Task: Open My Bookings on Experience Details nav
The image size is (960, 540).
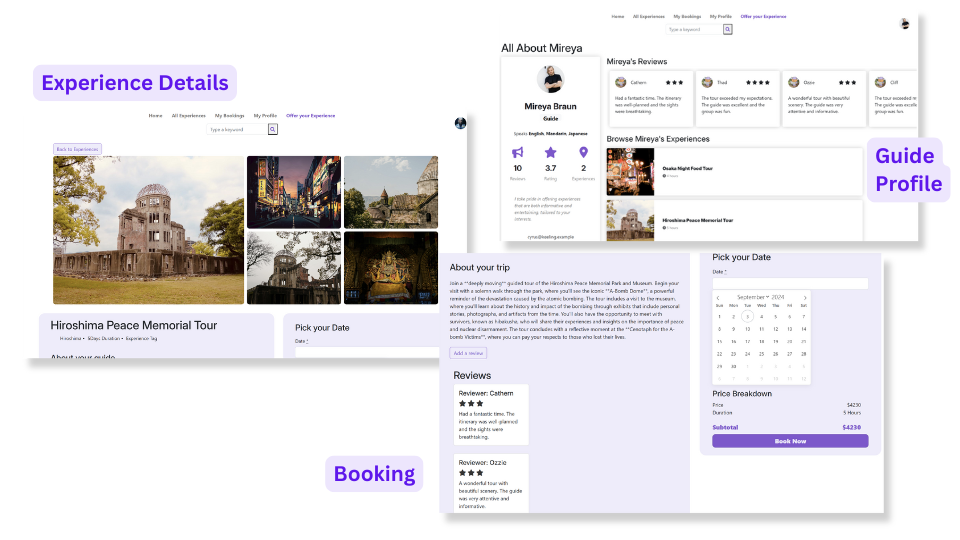Action: (230, 115)
